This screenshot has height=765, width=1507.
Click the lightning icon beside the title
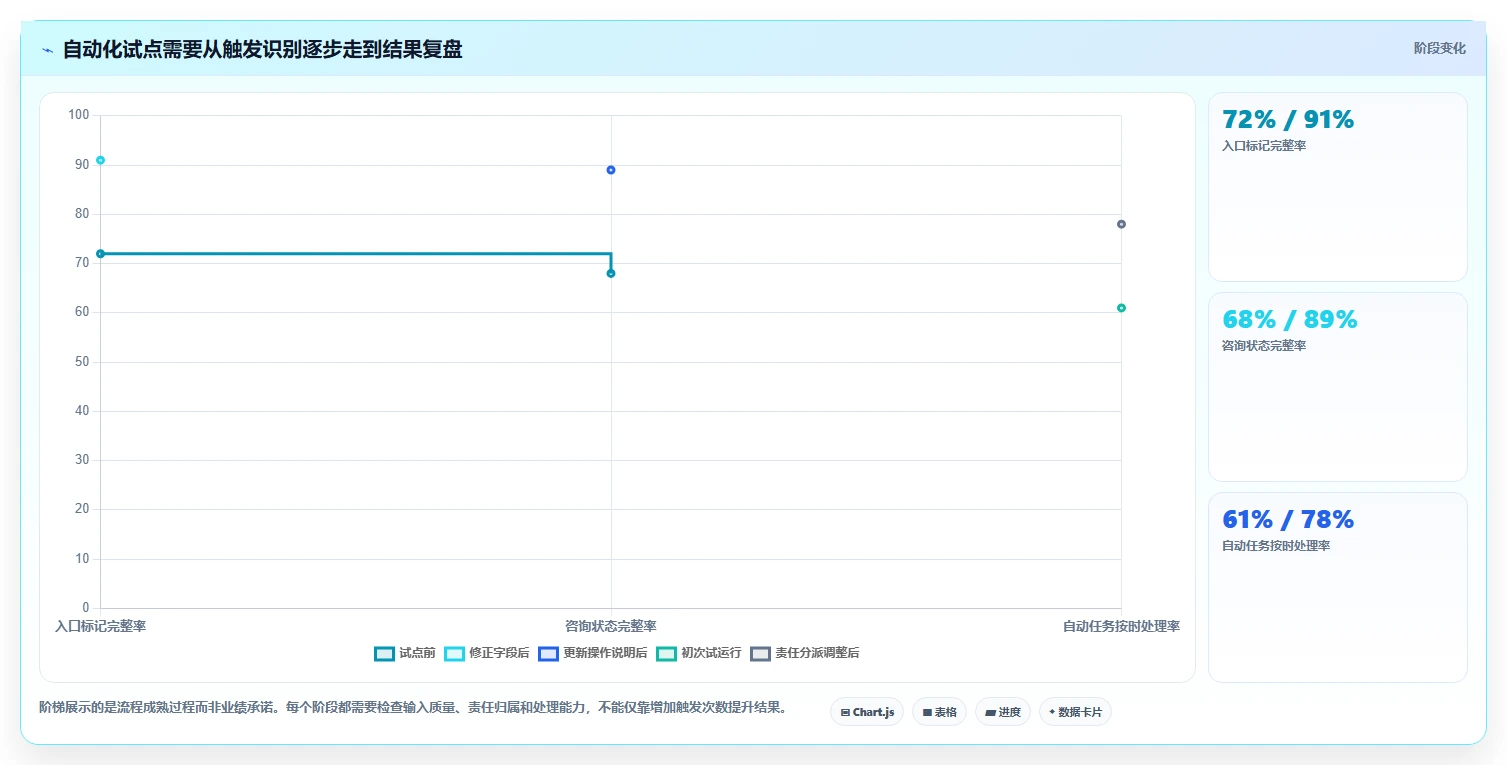tap(47, 50)
